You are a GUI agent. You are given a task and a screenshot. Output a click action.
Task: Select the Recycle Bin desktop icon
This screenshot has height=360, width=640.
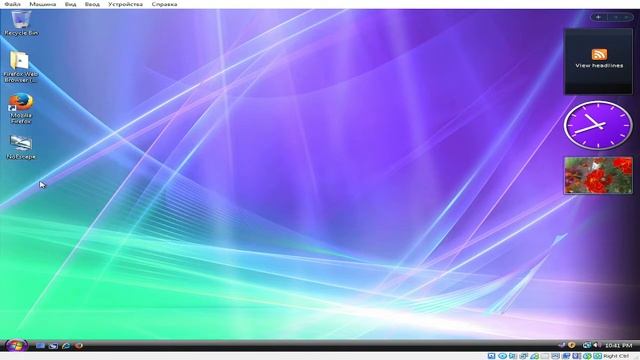point(21,23)
